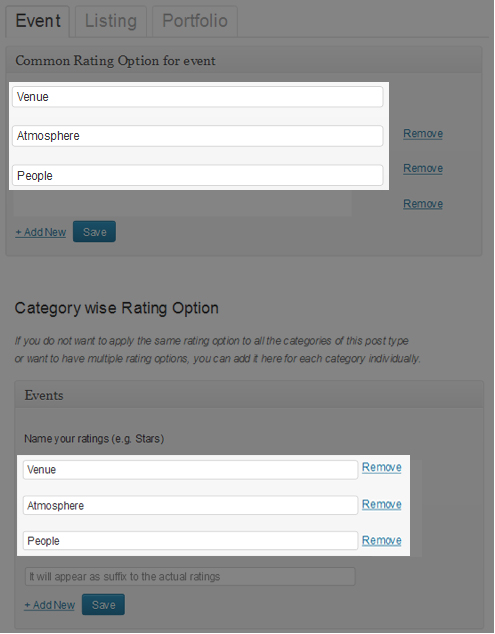The width and height of the screenshot is (495, 634).
Task: Add new common rating option
Action: coord(40,232)
